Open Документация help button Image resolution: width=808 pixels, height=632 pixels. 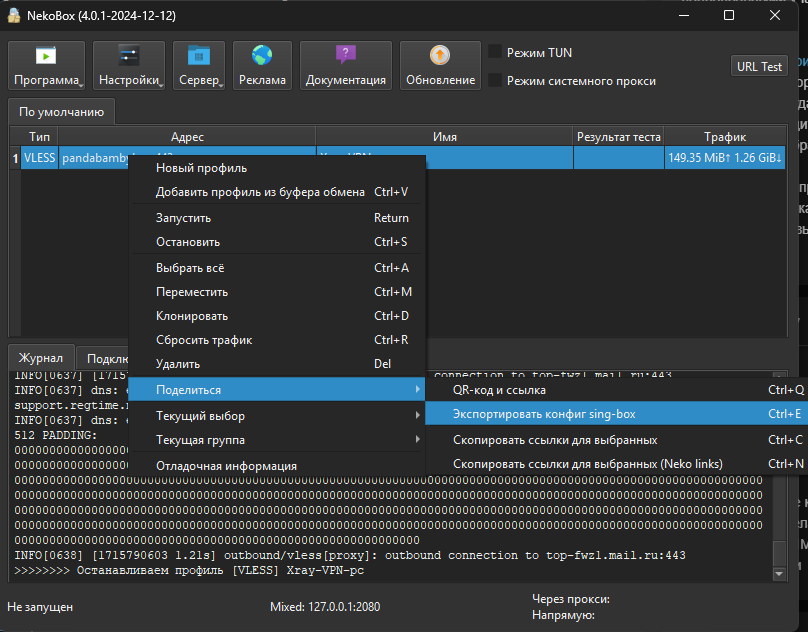pyautogui.click(x=346, y=65)
